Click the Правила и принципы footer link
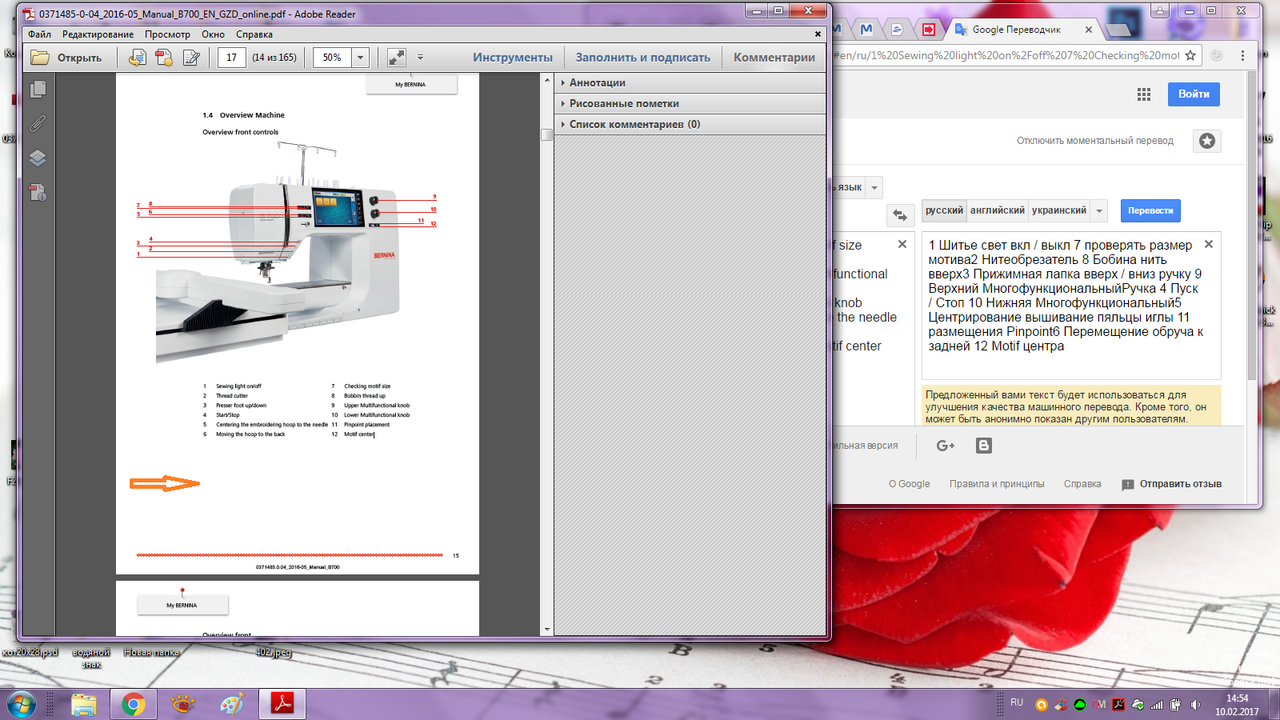This screenshot has width=1280, height=720. click(997, 484)
